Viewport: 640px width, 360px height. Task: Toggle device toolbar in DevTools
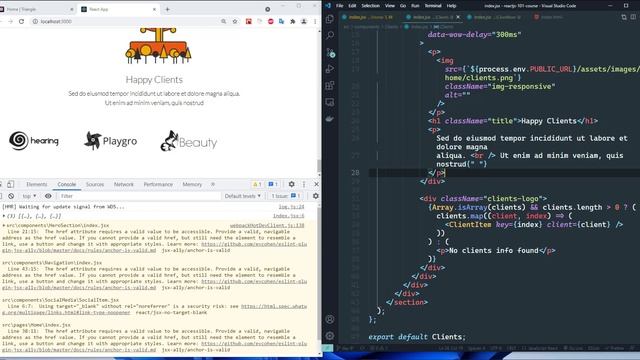pos(11,184)
